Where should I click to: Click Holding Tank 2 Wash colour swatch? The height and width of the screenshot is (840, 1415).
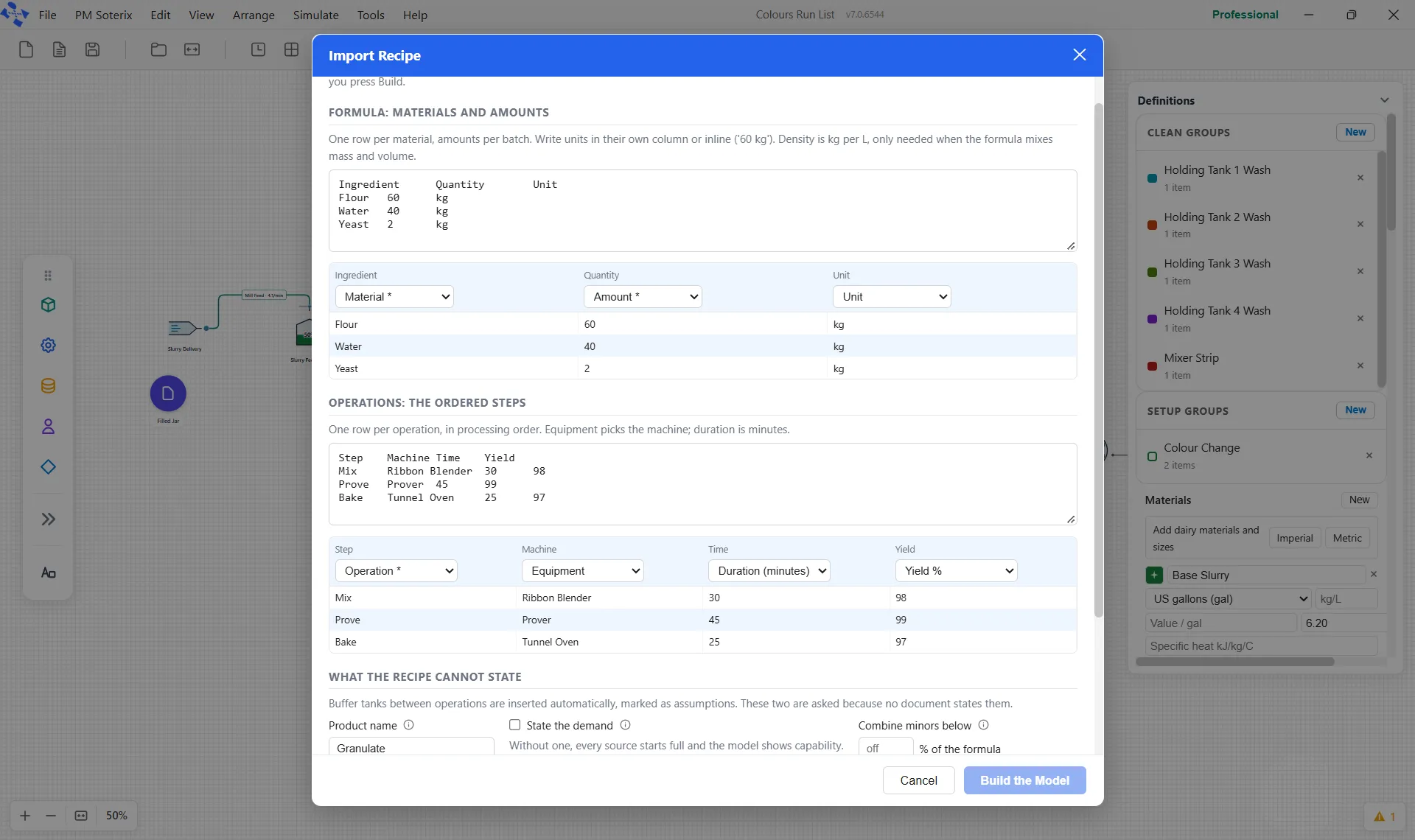click(x=1152, y=225)
